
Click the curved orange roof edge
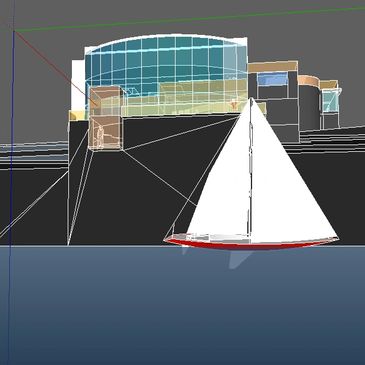[x=309, y=80]
